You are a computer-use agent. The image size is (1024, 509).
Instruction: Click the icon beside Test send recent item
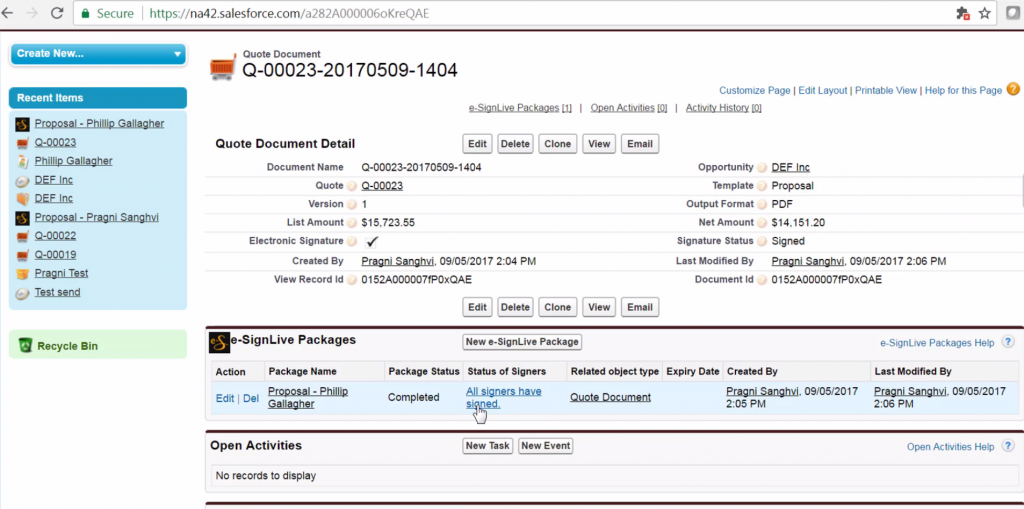[23, 293]
